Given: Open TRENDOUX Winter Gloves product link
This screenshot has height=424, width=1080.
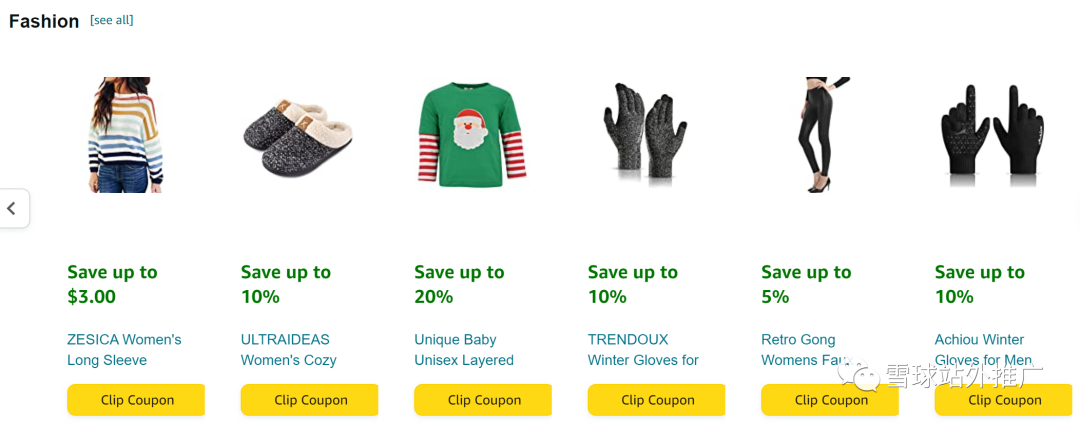Looking at the screenshot, I should tap(643, 350).
